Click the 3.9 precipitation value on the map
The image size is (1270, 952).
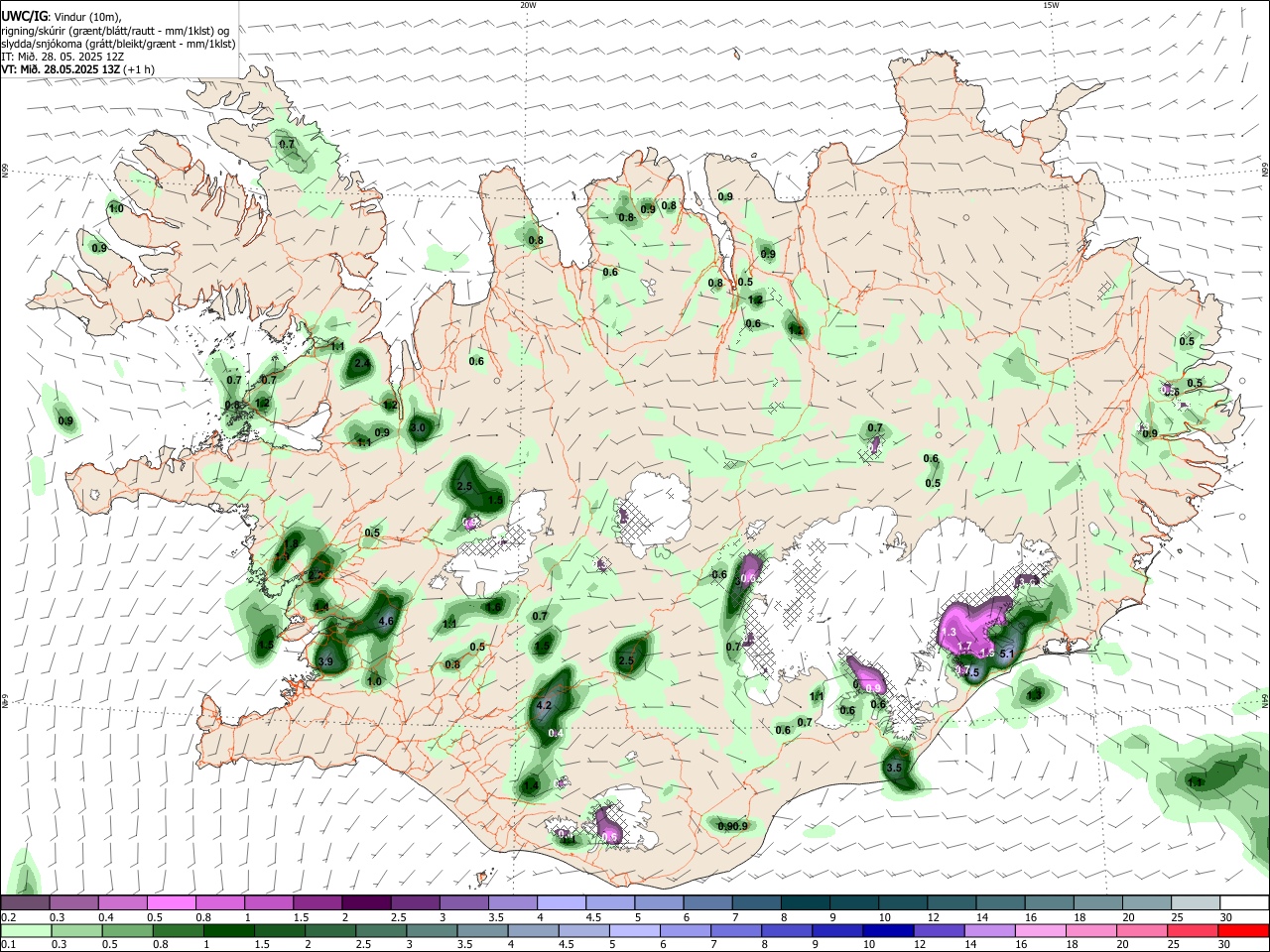pyautogui.click(x=325, y=661)
